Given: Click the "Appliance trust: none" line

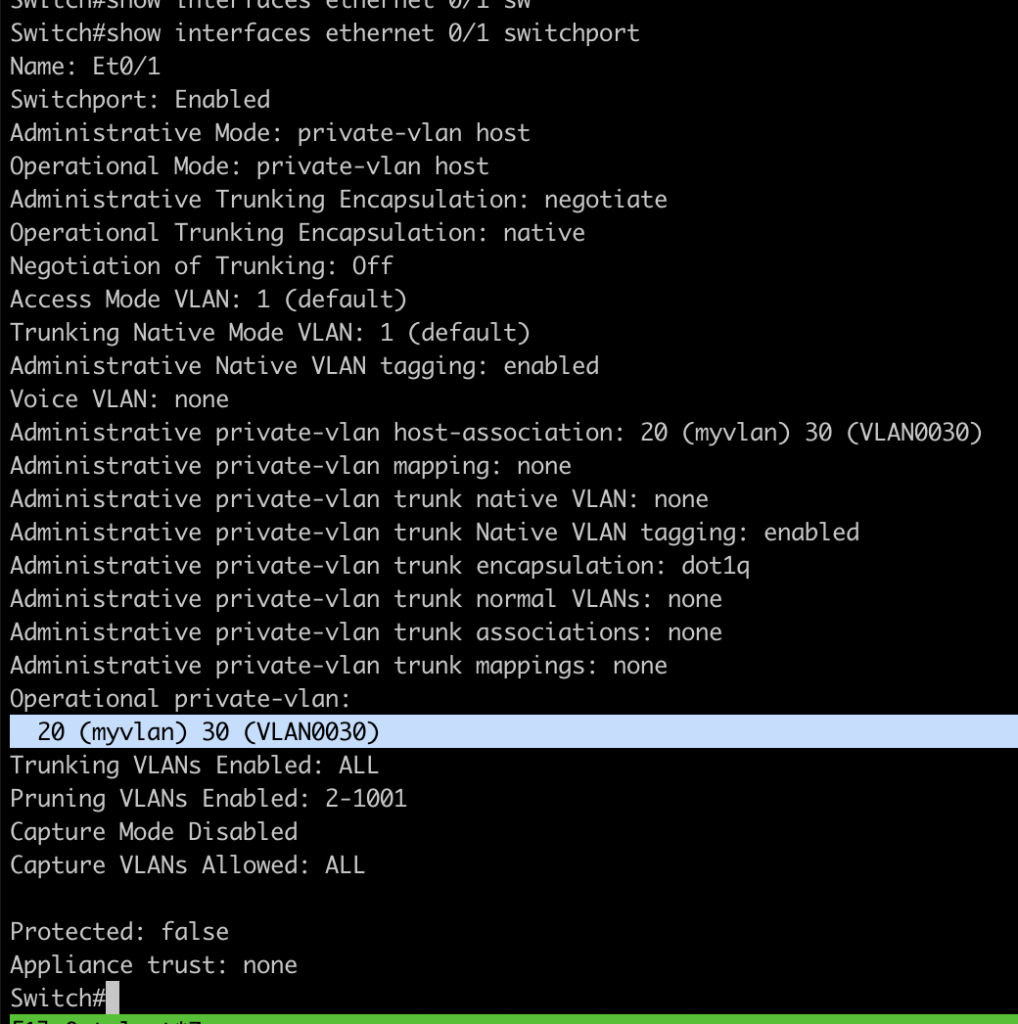Looking at the screenshot, I should tap(154, 965).
